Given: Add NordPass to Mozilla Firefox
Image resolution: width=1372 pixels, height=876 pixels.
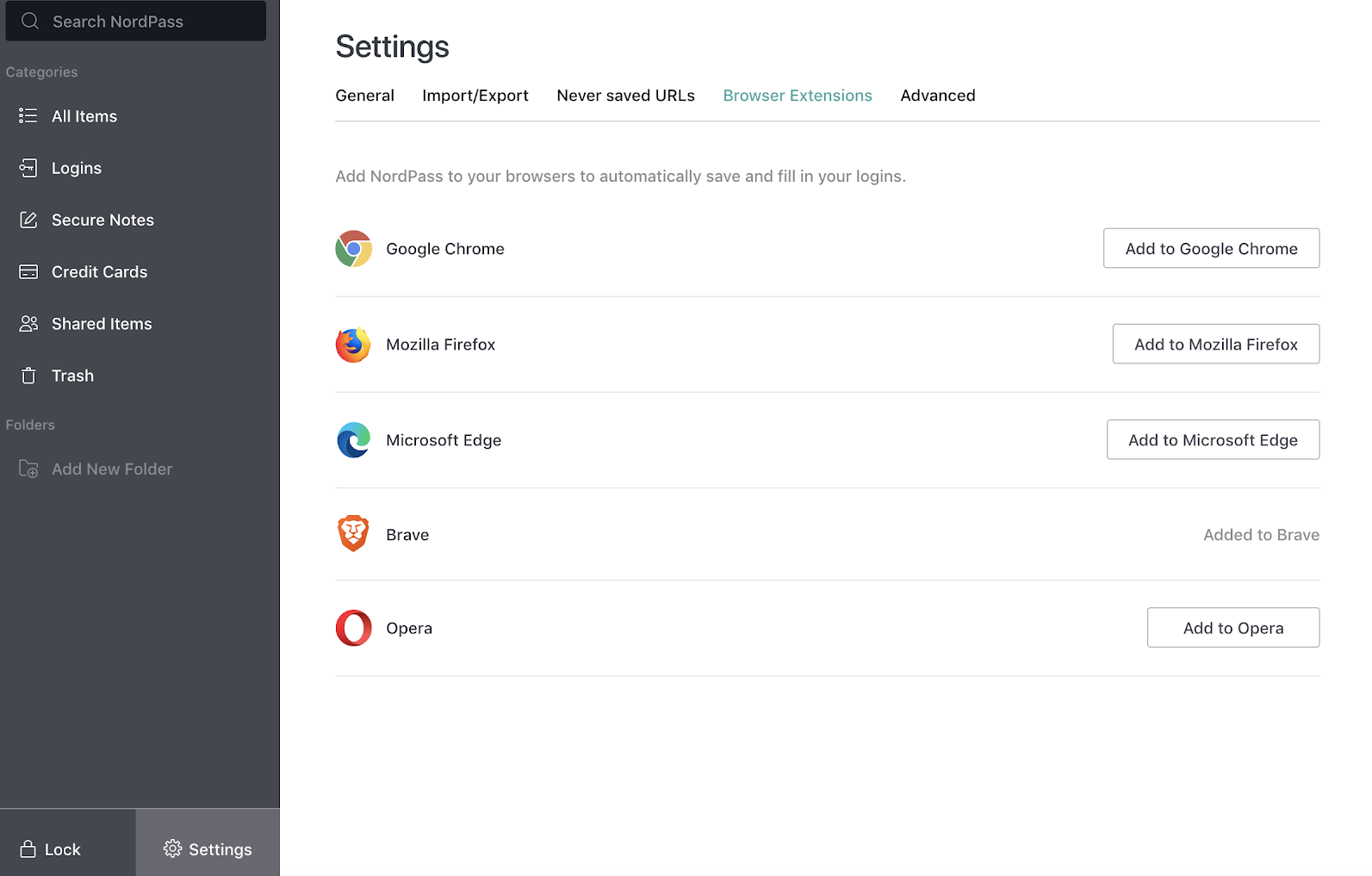Looking at the screenshot, I should pos(1215,344).
